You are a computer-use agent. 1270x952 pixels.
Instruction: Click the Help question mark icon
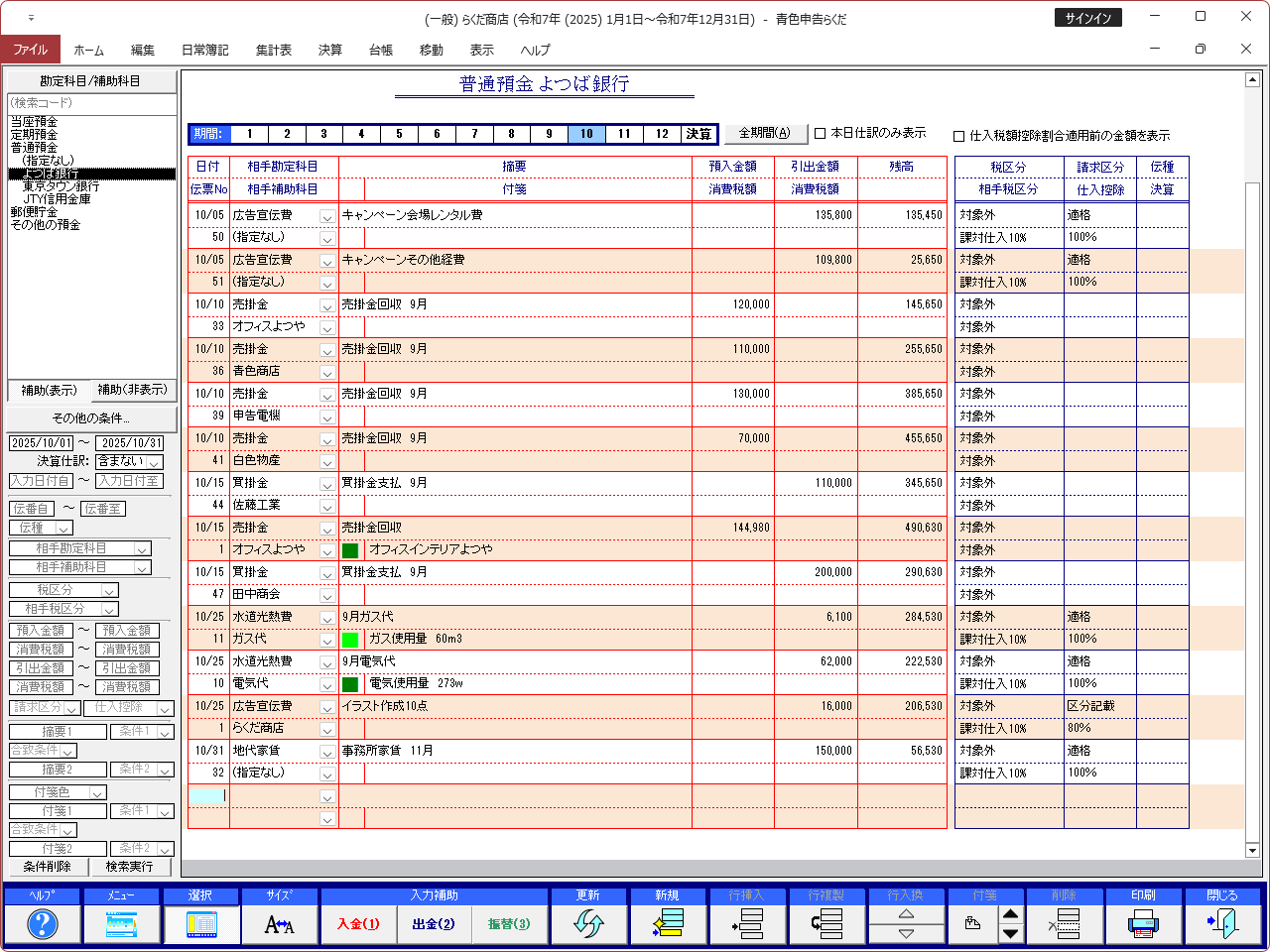coord(42,924)
